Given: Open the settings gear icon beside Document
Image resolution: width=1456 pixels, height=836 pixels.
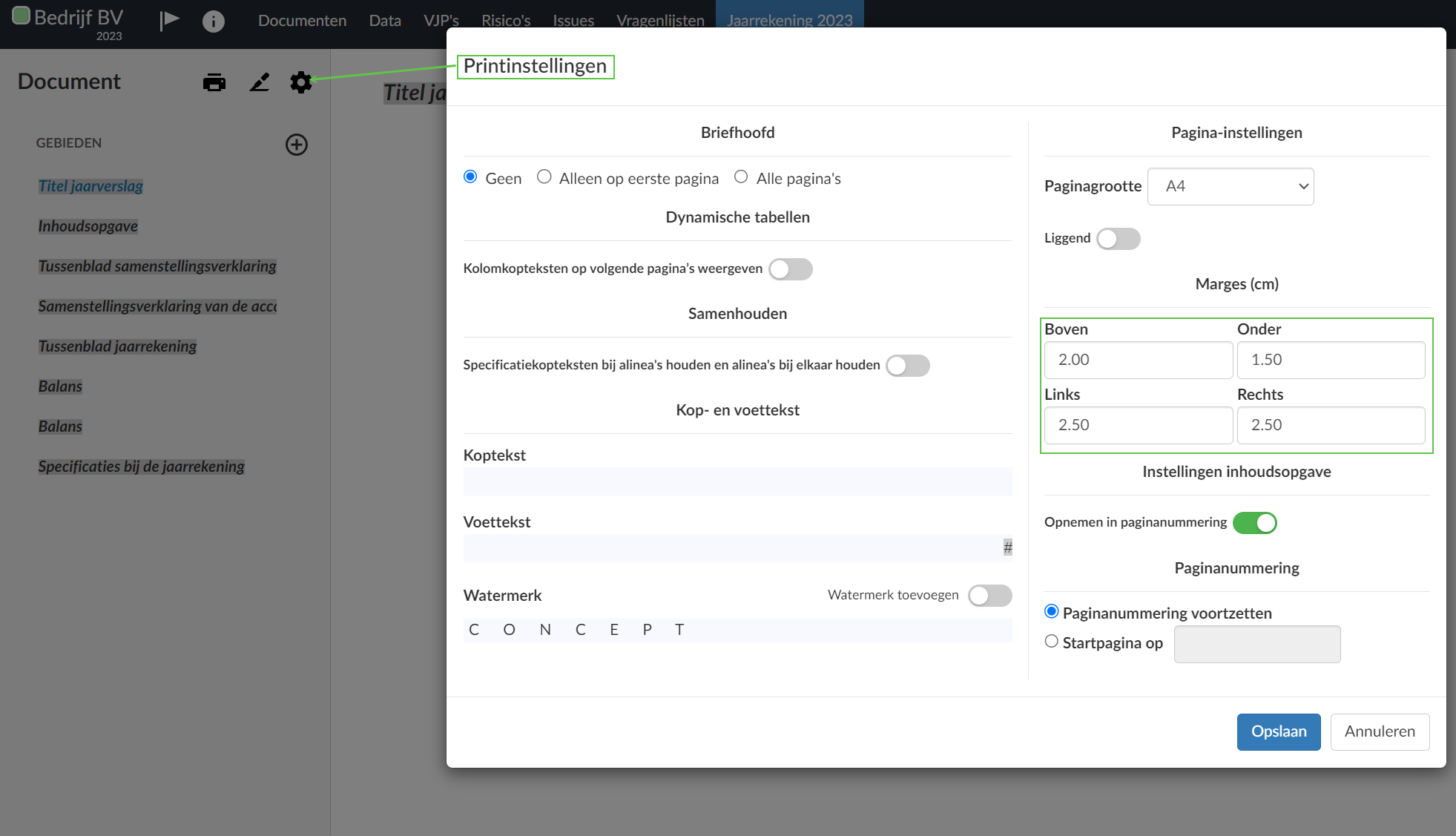Looking at the screenshot, I should (x=300, y=82).
